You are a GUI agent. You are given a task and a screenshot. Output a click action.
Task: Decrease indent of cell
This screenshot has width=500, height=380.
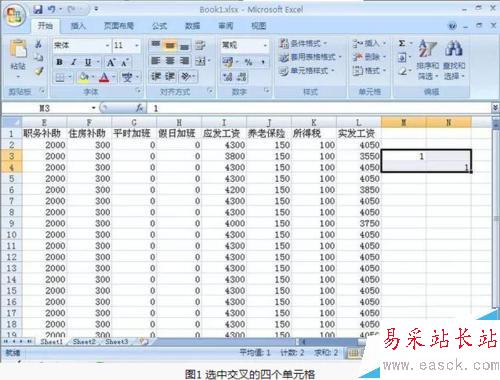tap(156, 77)
